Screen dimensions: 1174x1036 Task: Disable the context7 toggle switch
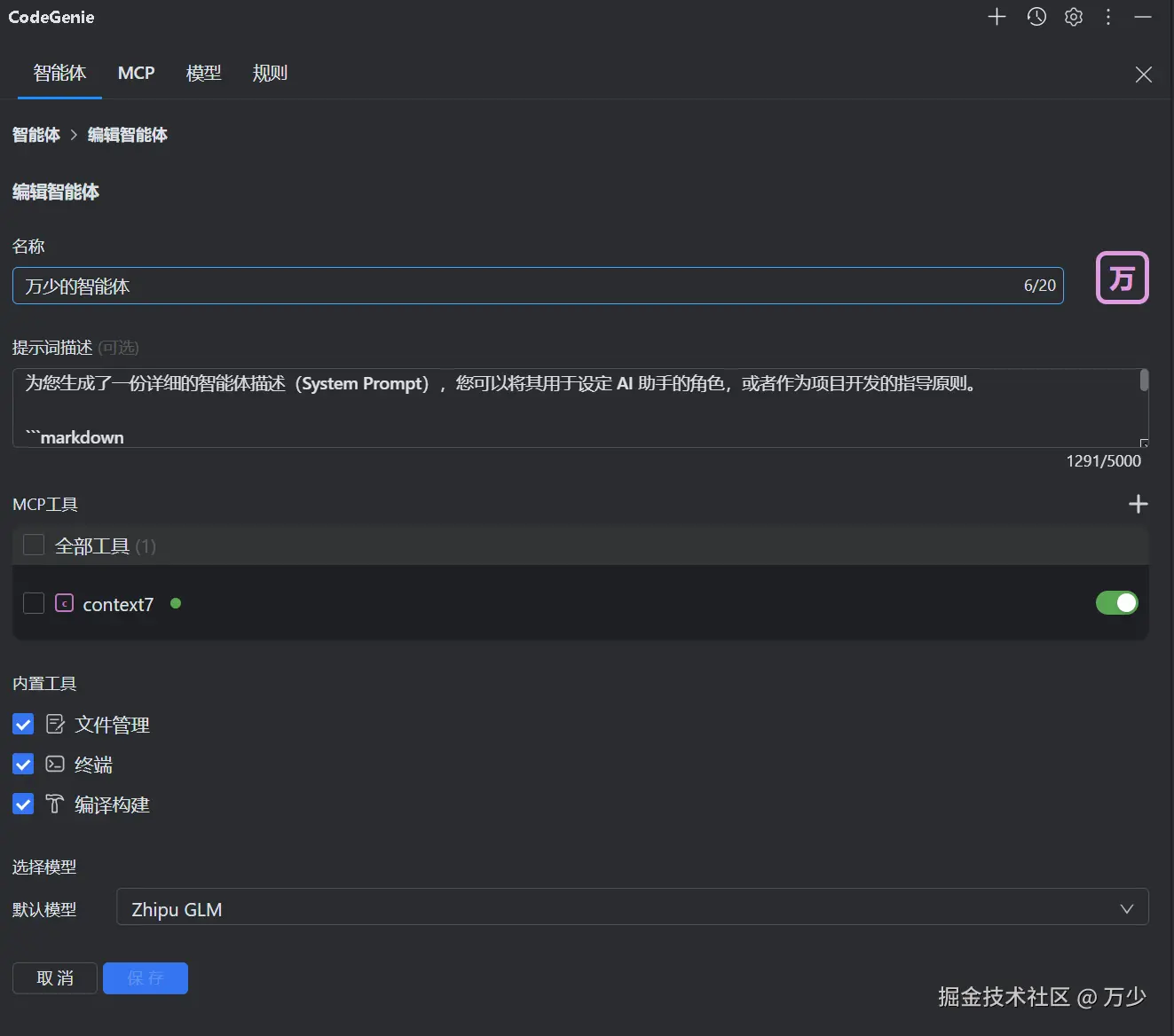pyautogui.click(x=1117, y=603)
